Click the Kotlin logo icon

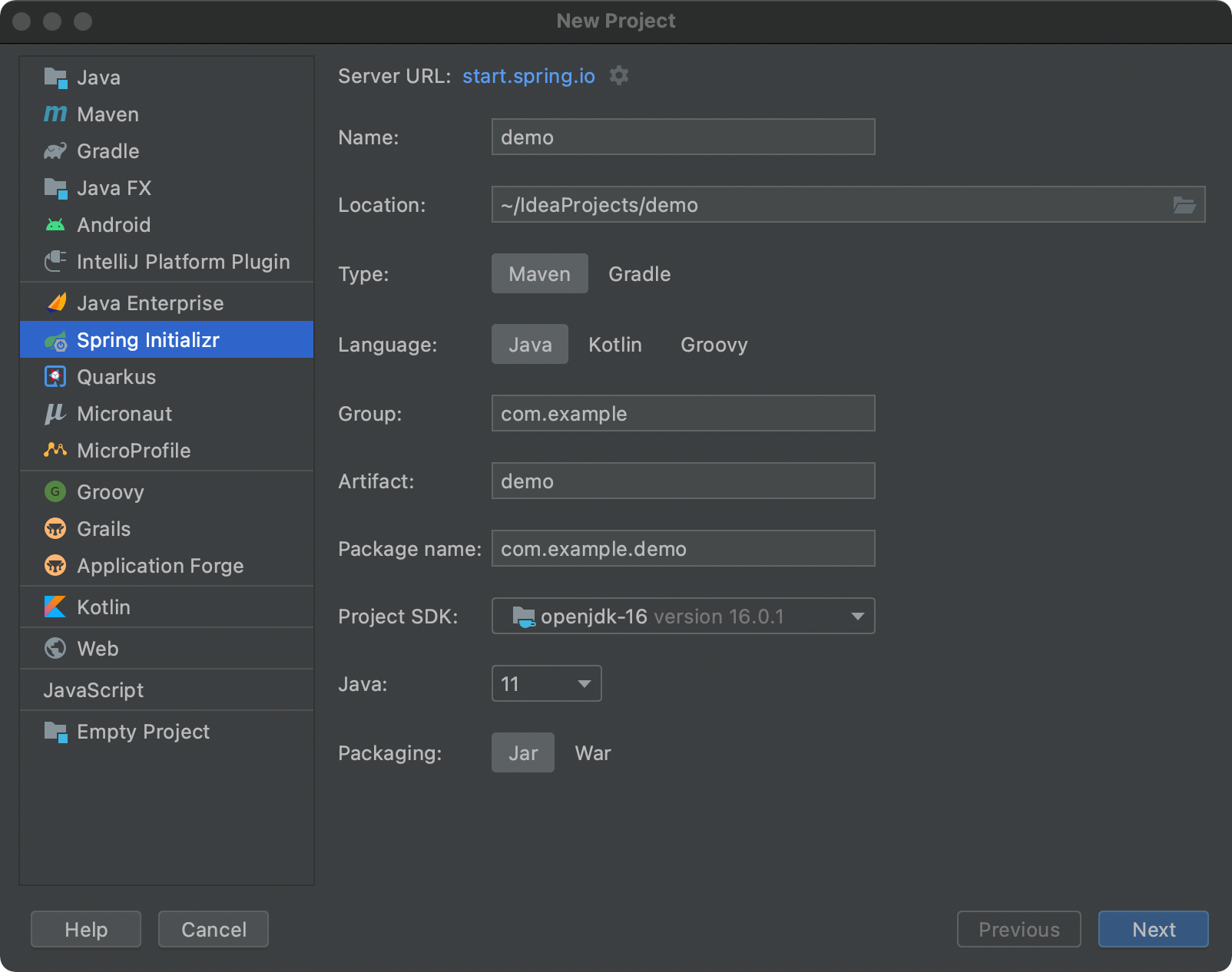coord(55,607)
